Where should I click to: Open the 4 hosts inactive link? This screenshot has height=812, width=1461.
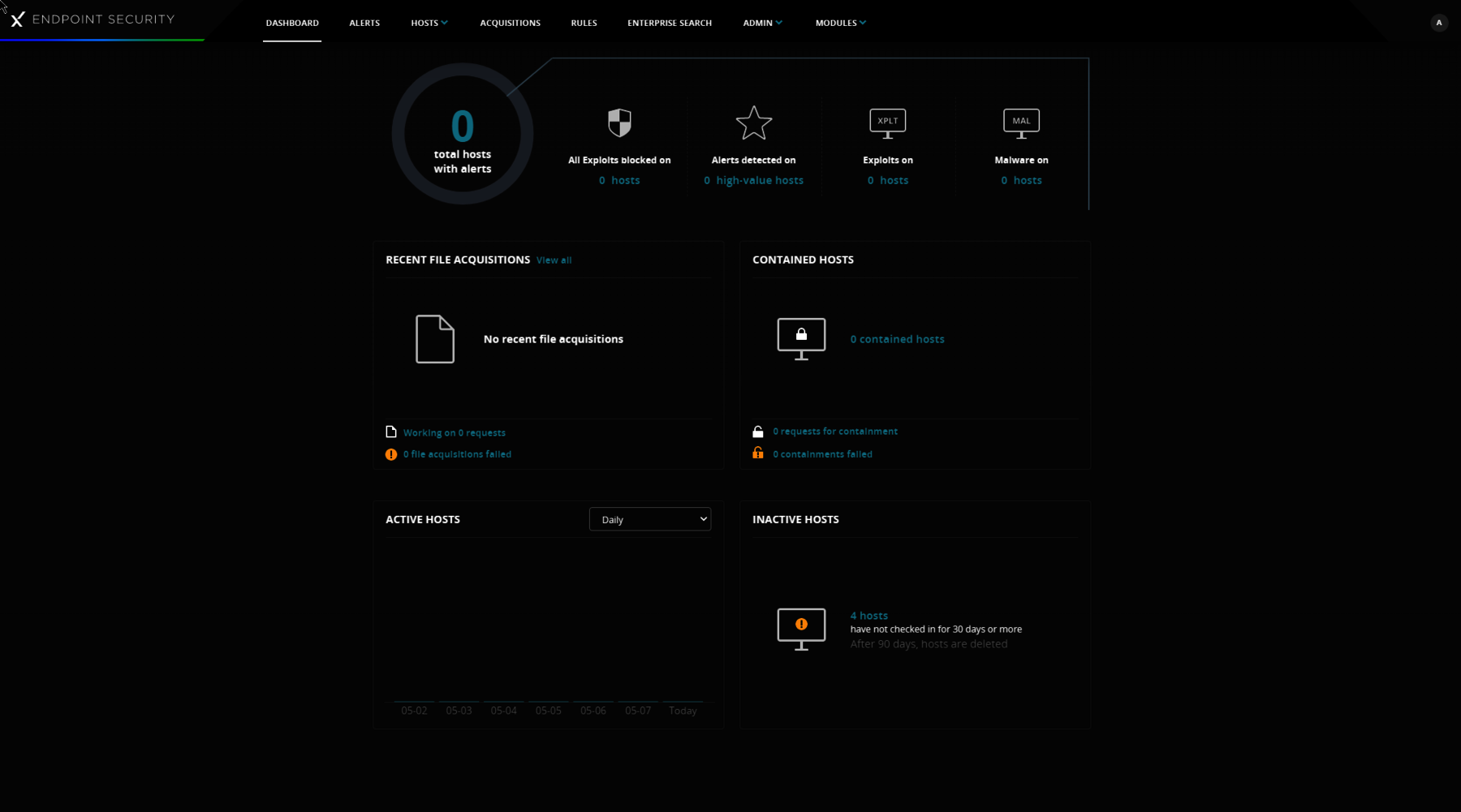pos(868,616)
